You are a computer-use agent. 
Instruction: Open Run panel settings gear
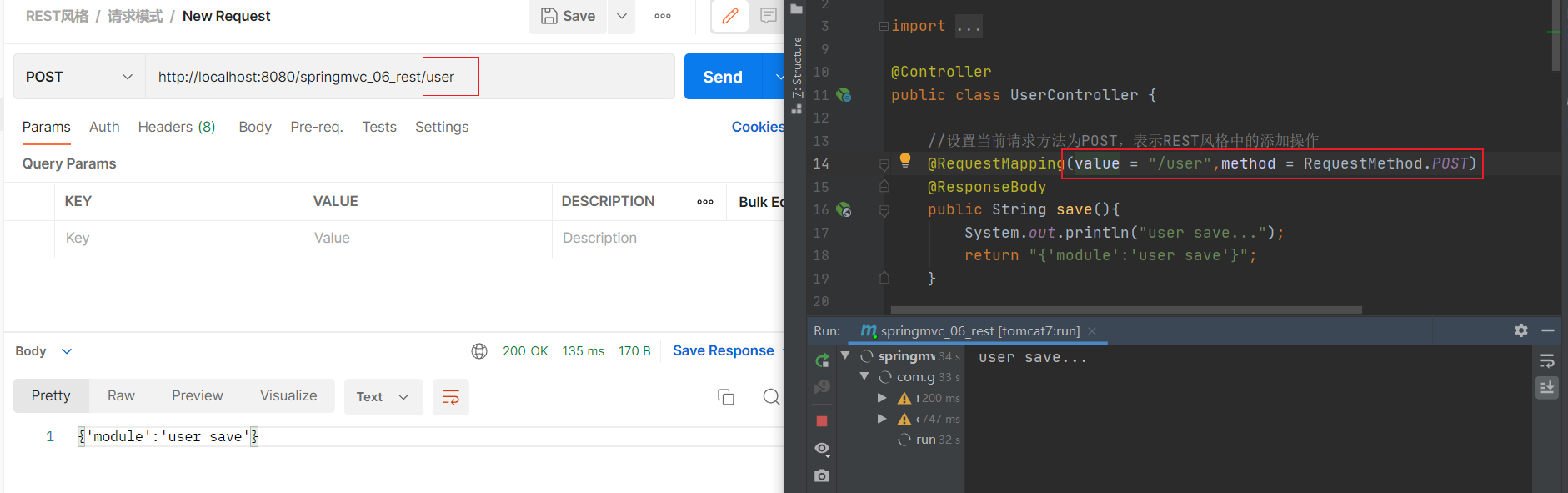coord(1521,330)
